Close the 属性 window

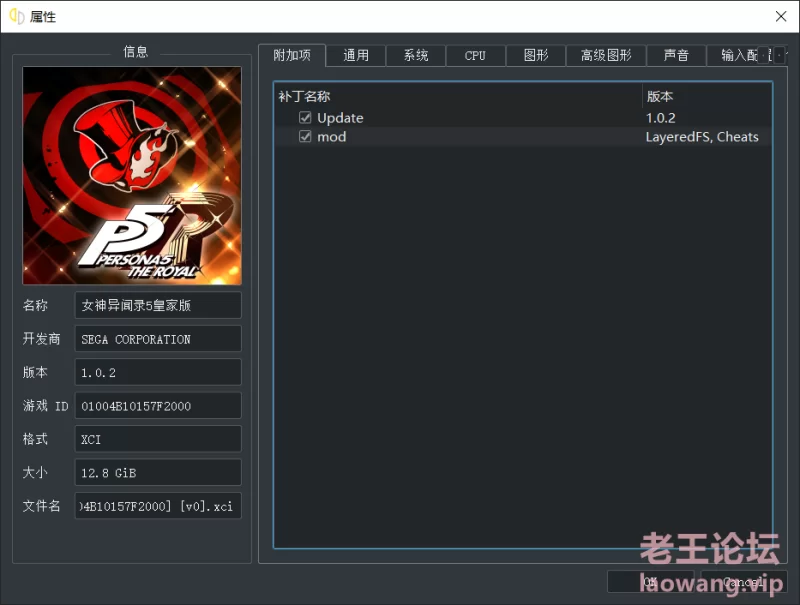pyautogui.click(x=781, y=16)
